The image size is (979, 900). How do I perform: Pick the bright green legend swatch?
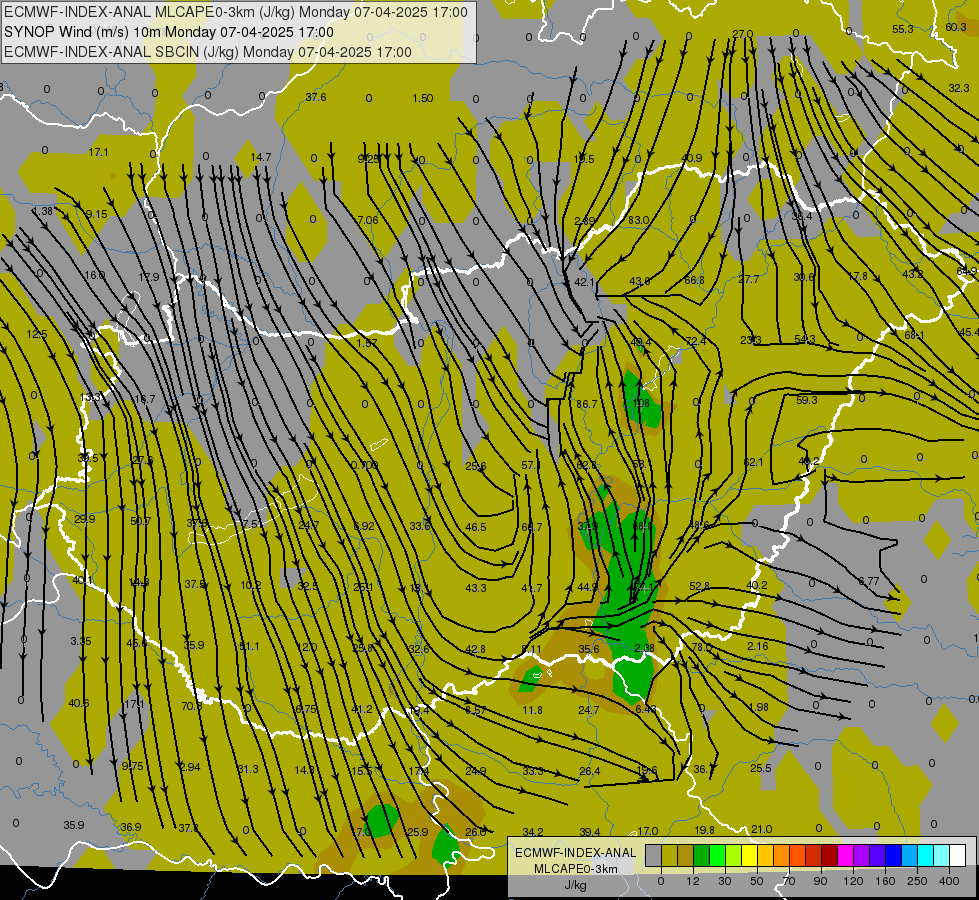(x=717, y=855)
